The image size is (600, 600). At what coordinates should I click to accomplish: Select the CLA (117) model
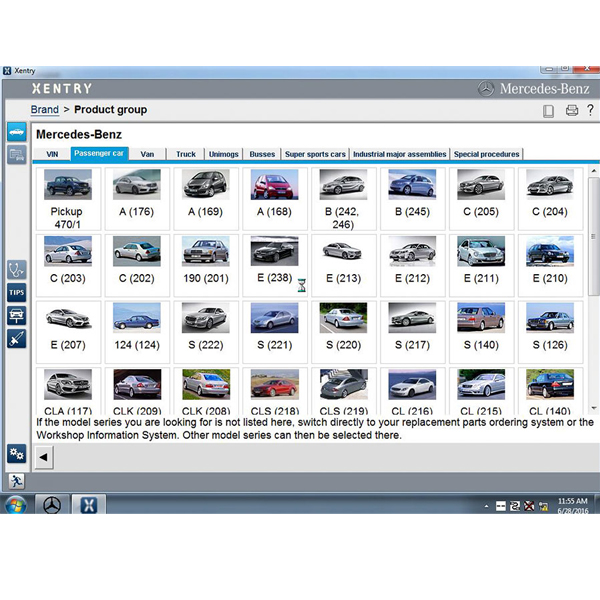(x=68, y=391)
